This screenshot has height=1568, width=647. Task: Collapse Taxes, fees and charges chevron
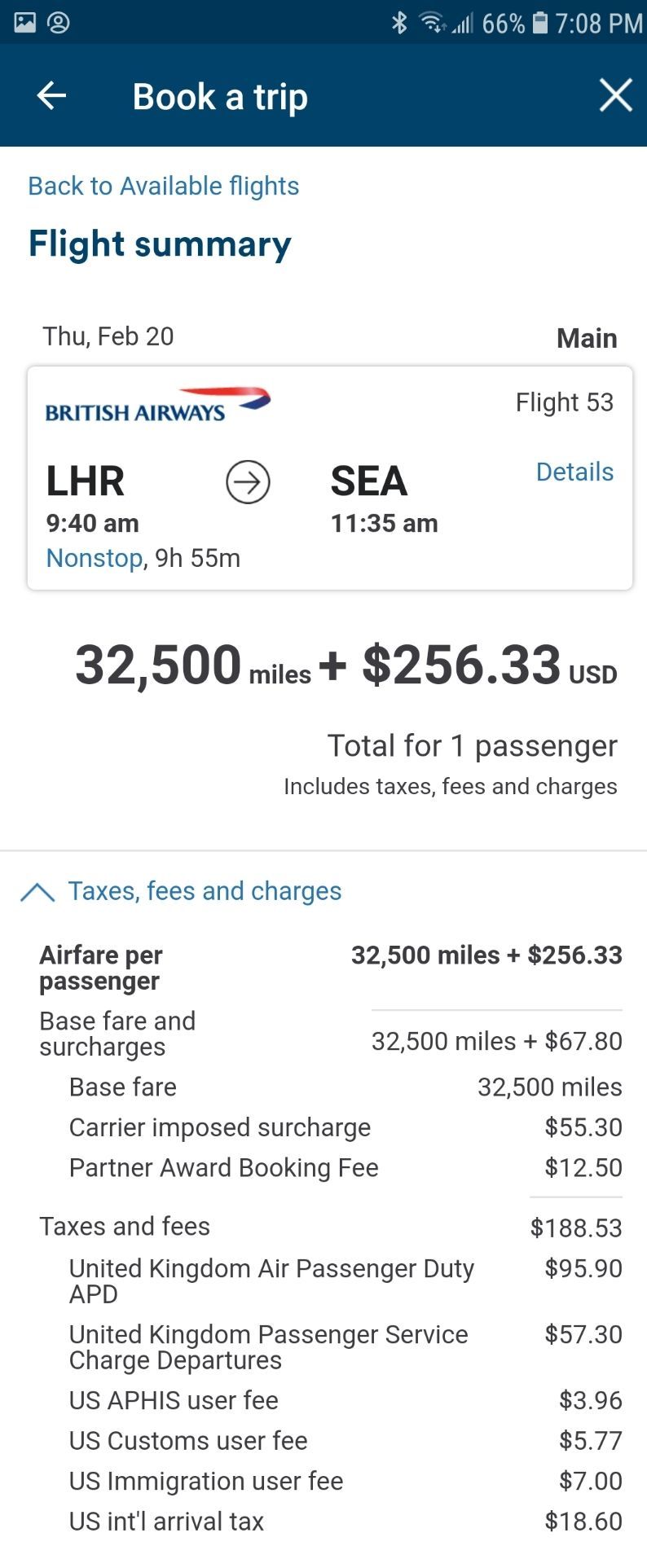[x=37, y=892]
